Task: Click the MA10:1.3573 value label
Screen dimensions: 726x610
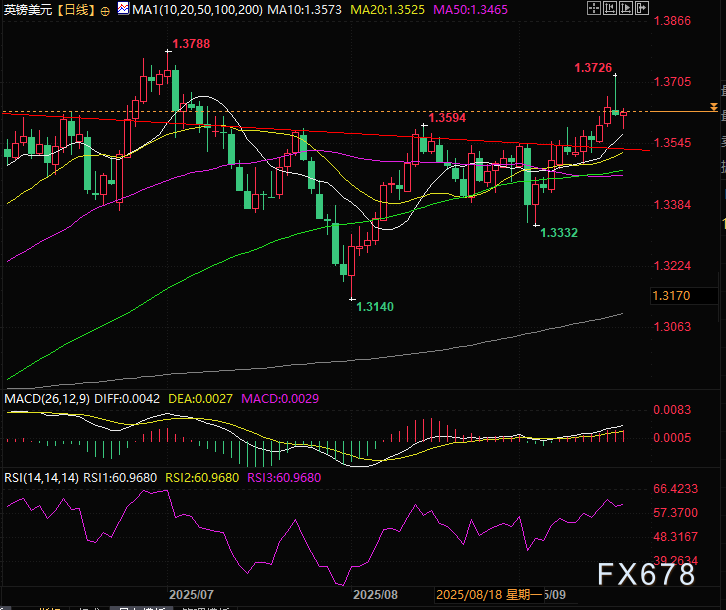Action: coord(303,10)
